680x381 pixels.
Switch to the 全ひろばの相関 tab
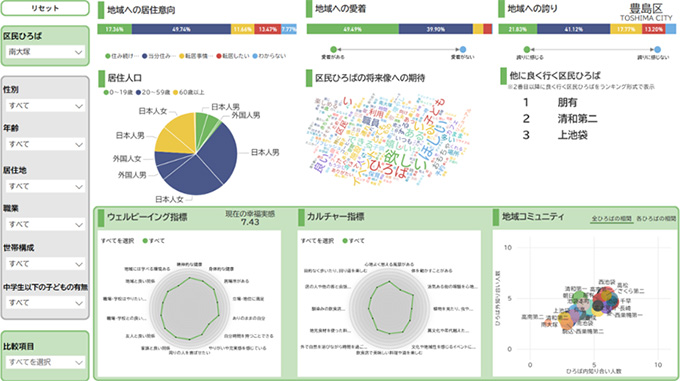click(x=611, y=219)
